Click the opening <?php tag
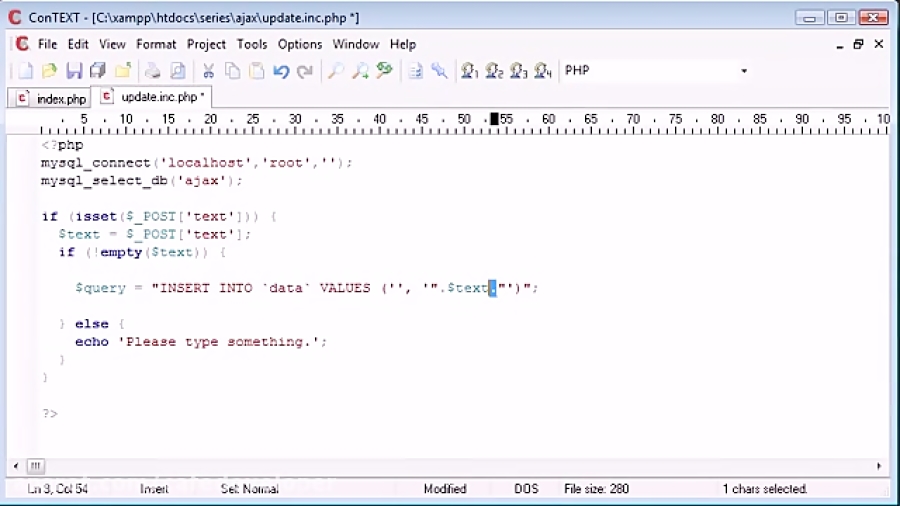 coord(63,145)
